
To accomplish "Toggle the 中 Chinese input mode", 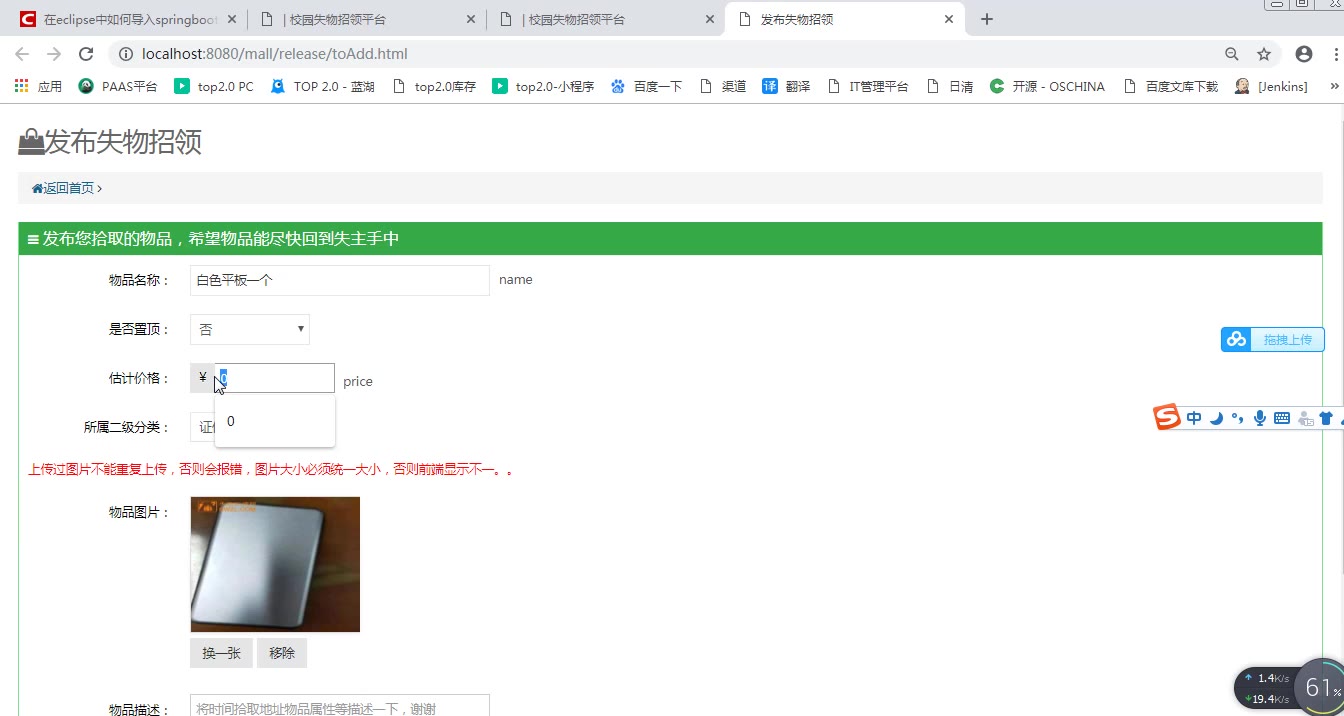I will 1194,418.
